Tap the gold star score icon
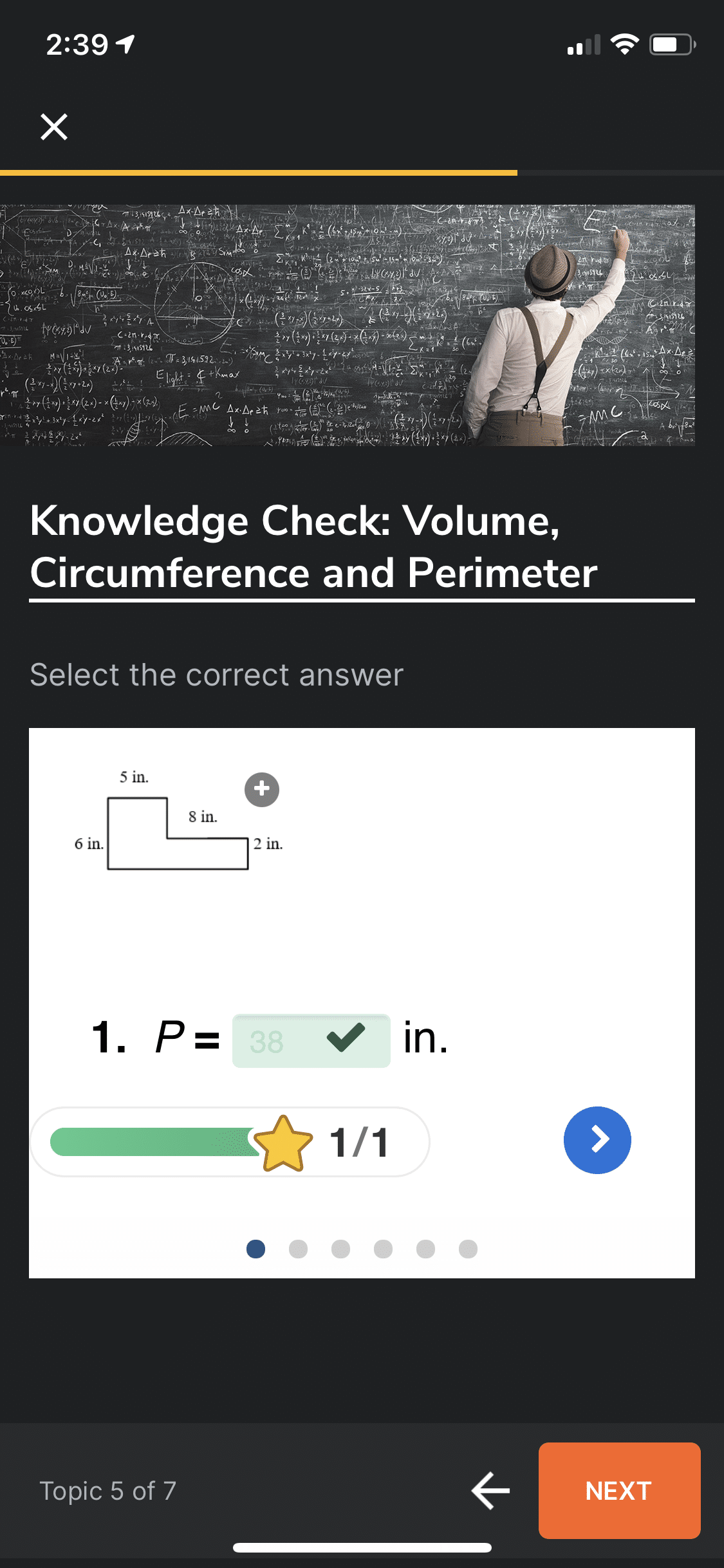Screen dimensions: 724x1568 coord(283,1143)
